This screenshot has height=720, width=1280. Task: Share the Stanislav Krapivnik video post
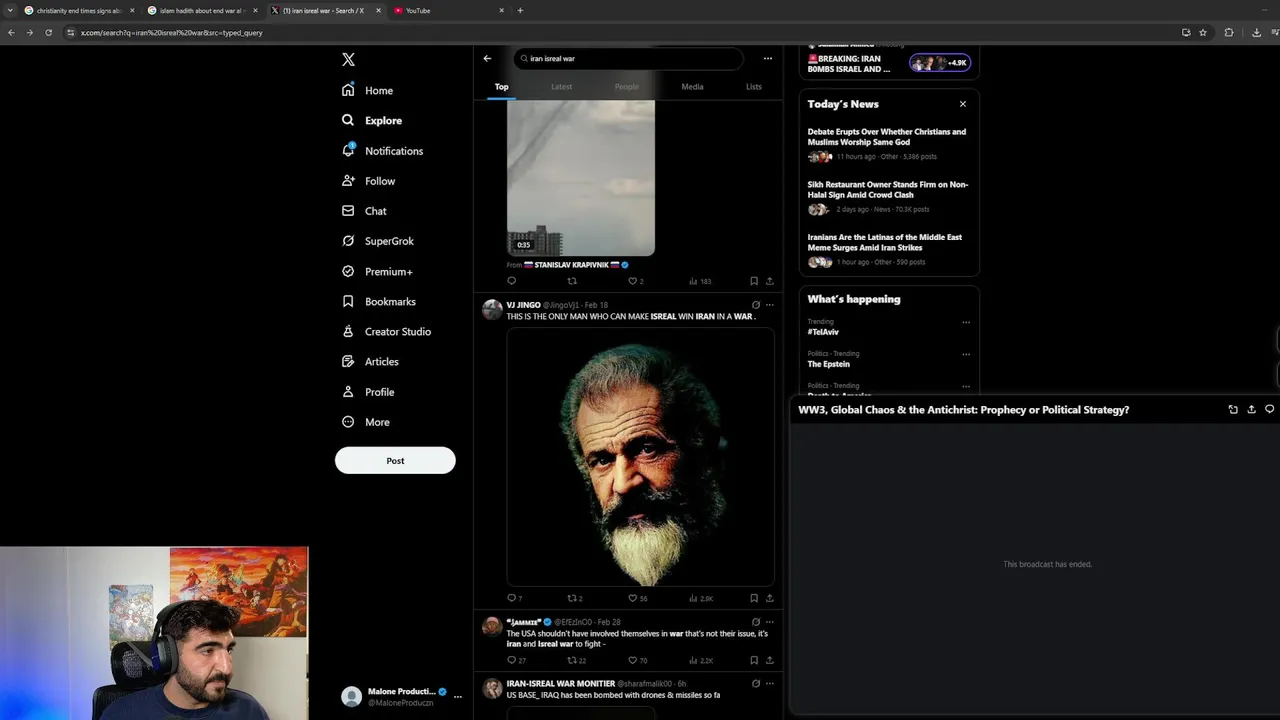pyautogui.click(x=770, y=281)
